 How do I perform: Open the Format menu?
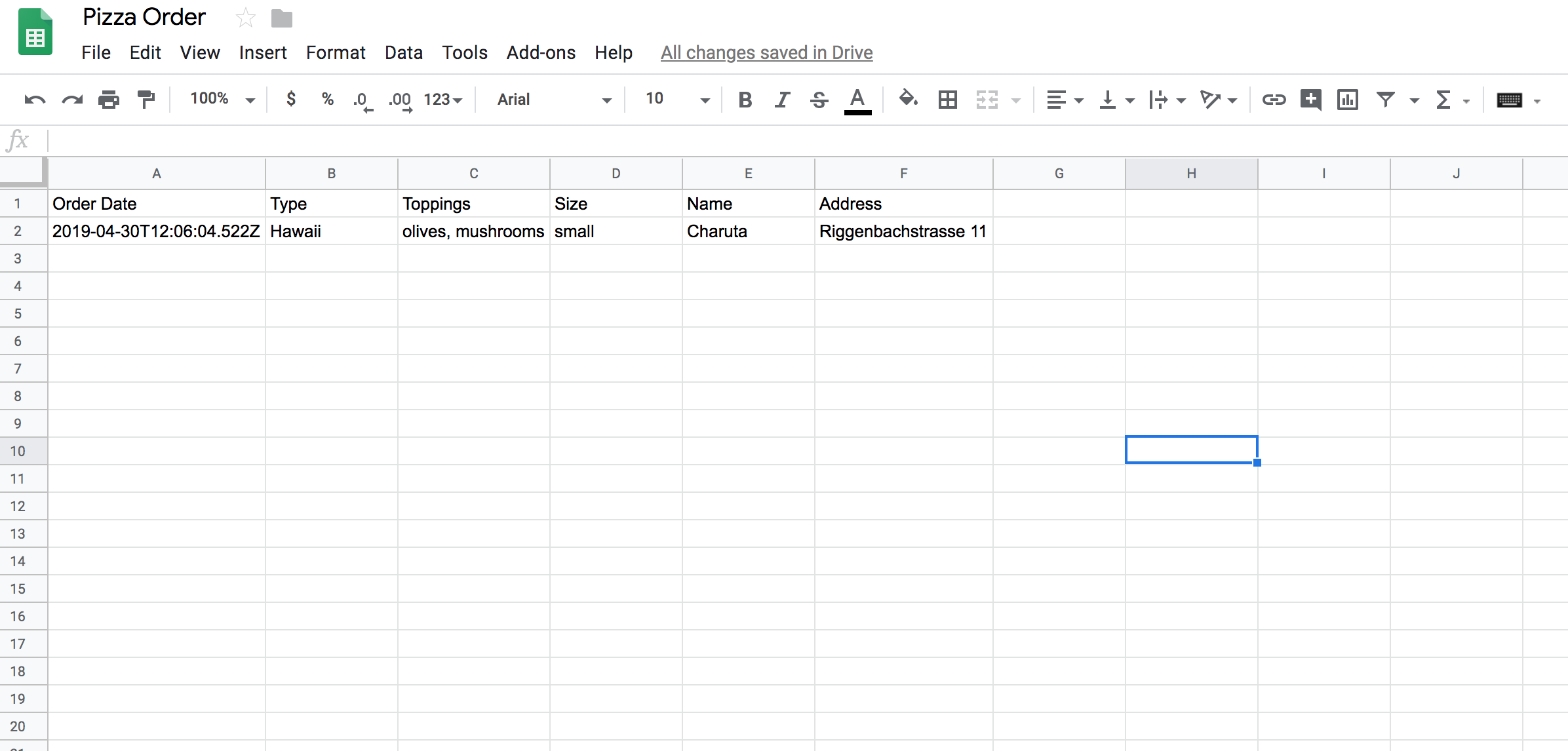[335, 52]
